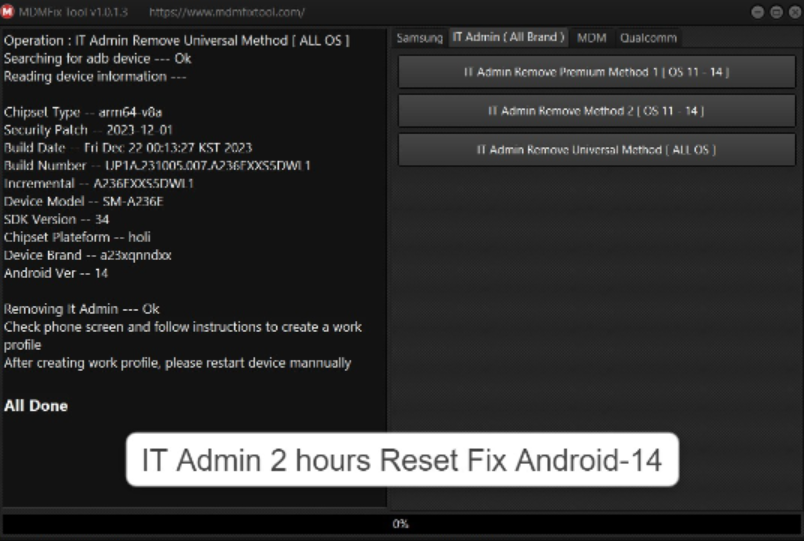804x541 pixels.
Task: Open the MDM tab
Action: click(x=592, y=37)
